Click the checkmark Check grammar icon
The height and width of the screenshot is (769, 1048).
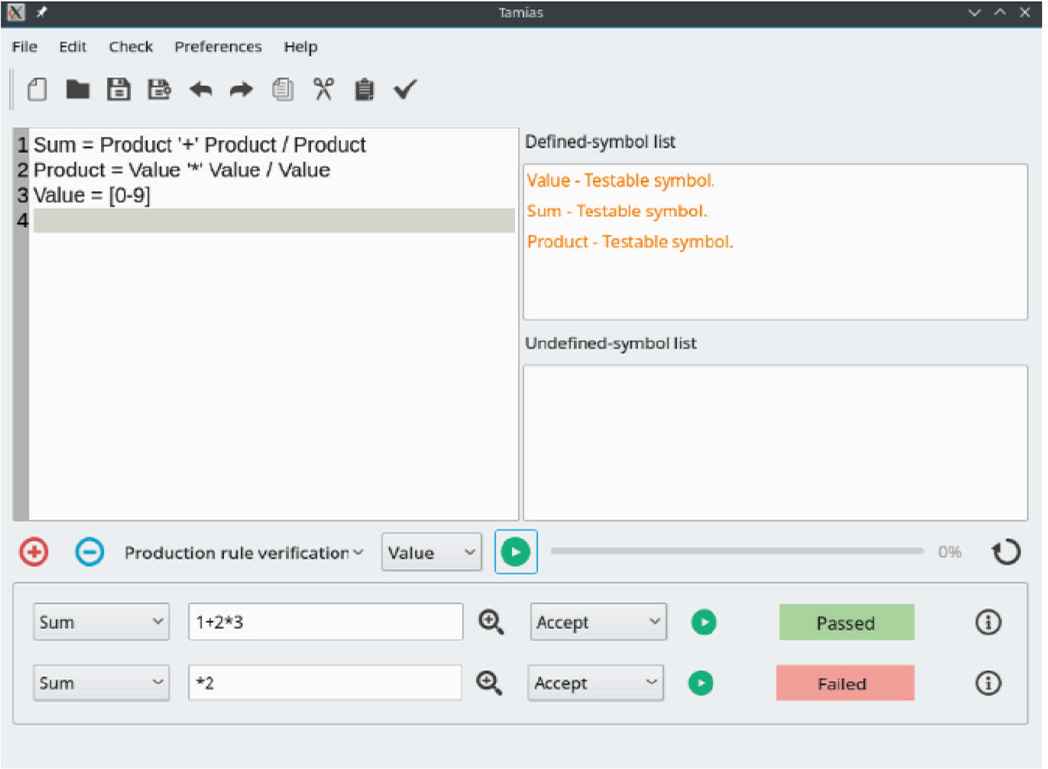pyautogui.click(x=404, y=90)
